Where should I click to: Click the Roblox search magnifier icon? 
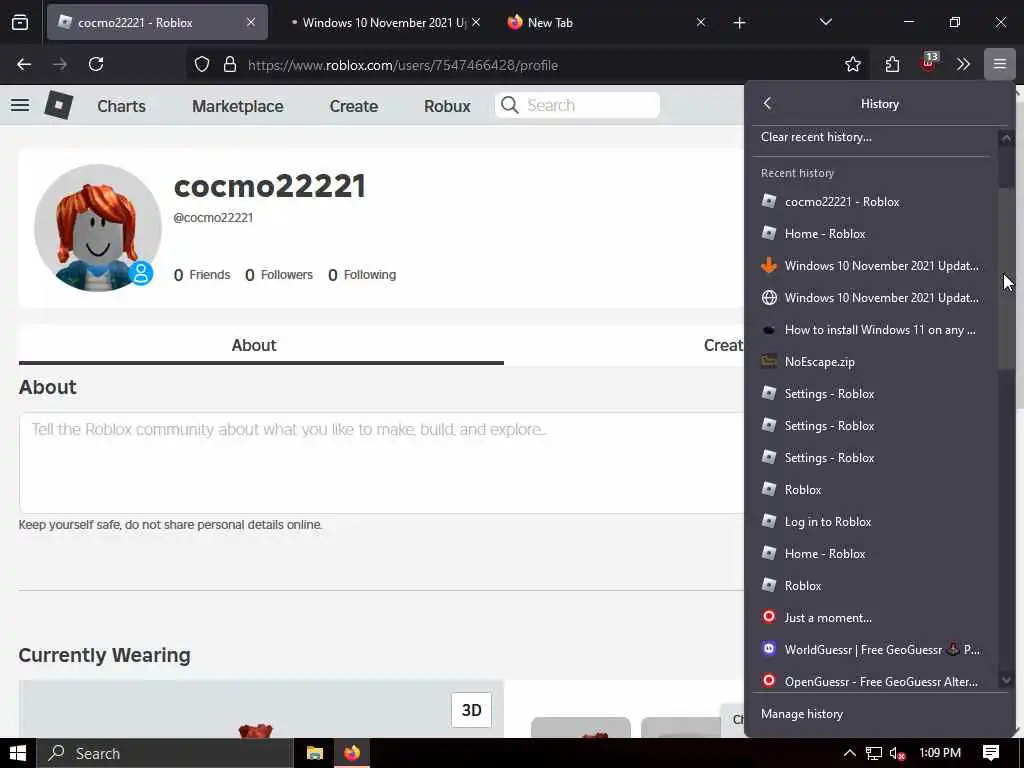click(509, 105)
